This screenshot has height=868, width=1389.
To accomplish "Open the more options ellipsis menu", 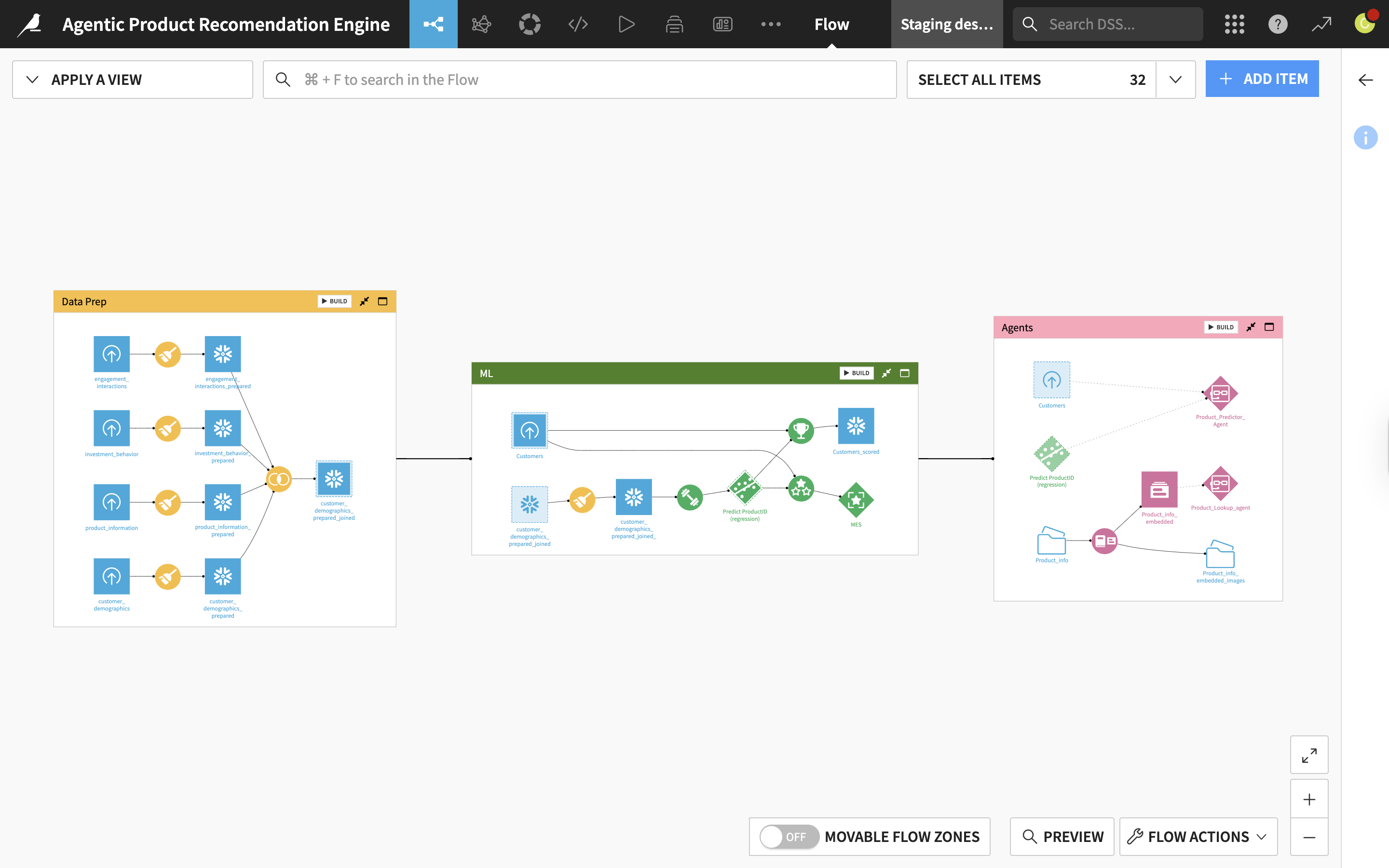I will pos(770,24).
